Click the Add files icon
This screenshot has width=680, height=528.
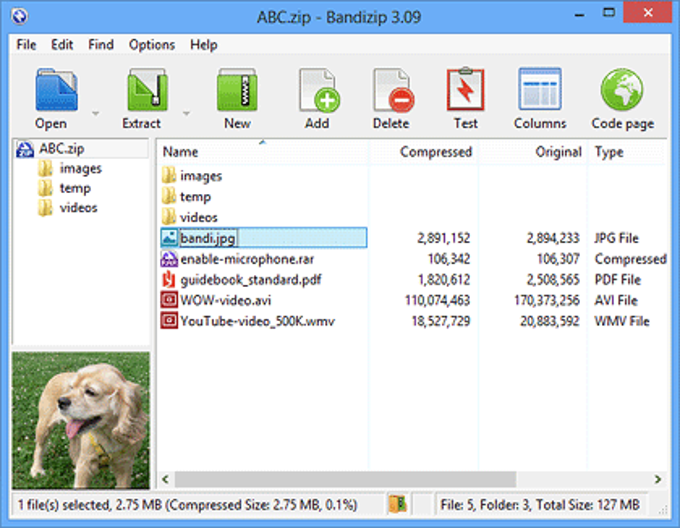tap(319, 90)
